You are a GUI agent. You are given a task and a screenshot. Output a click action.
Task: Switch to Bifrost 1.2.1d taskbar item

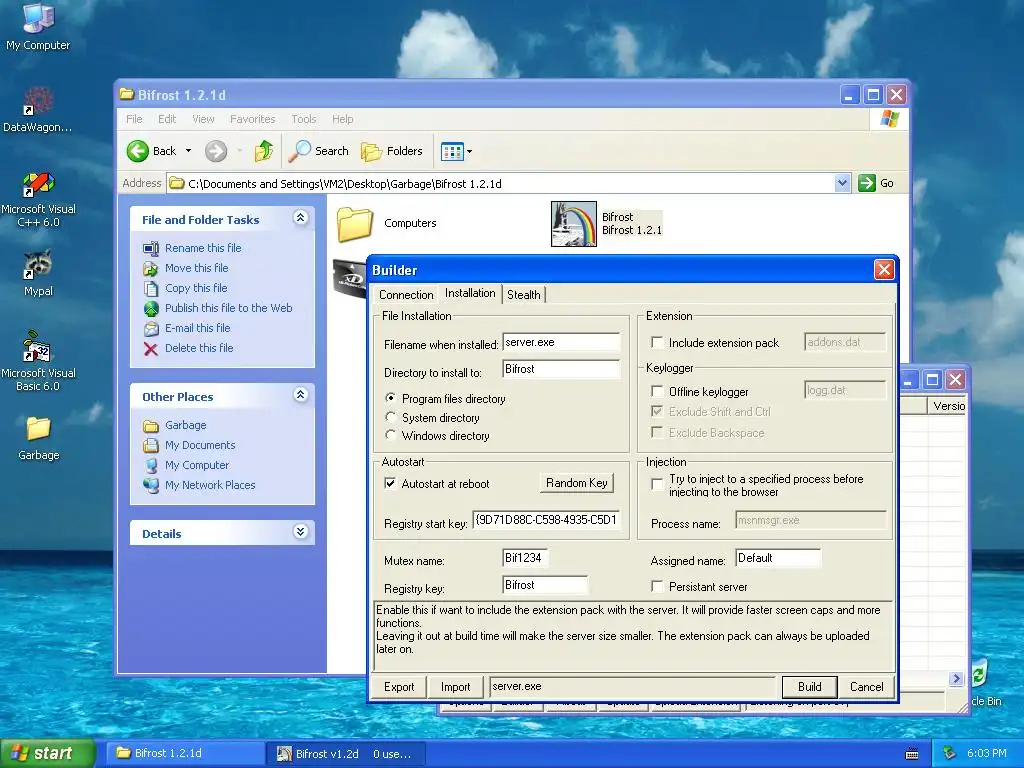(x=184, y=753)
